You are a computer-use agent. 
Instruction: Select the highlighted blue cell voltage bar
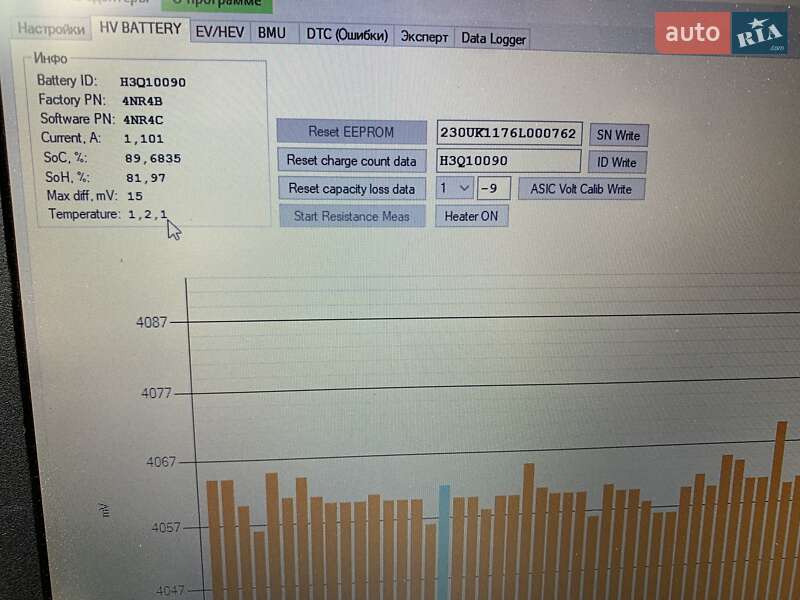[x=444, y=540]
